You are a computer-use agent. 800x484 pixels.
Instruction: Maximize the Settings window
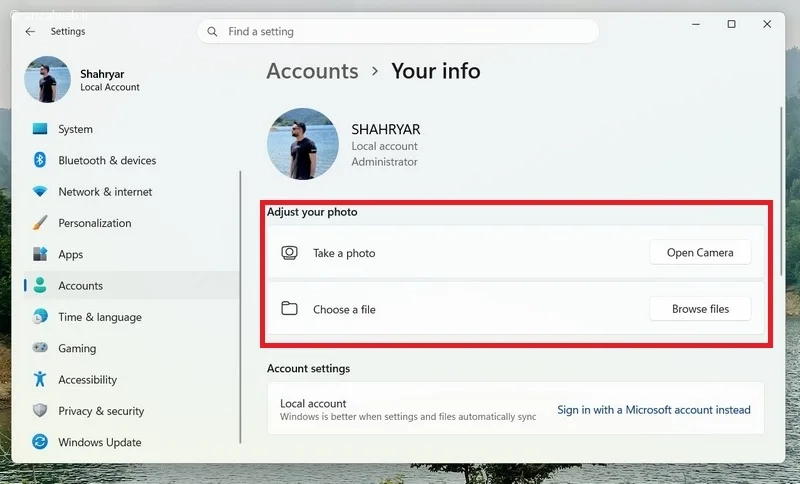732,24
